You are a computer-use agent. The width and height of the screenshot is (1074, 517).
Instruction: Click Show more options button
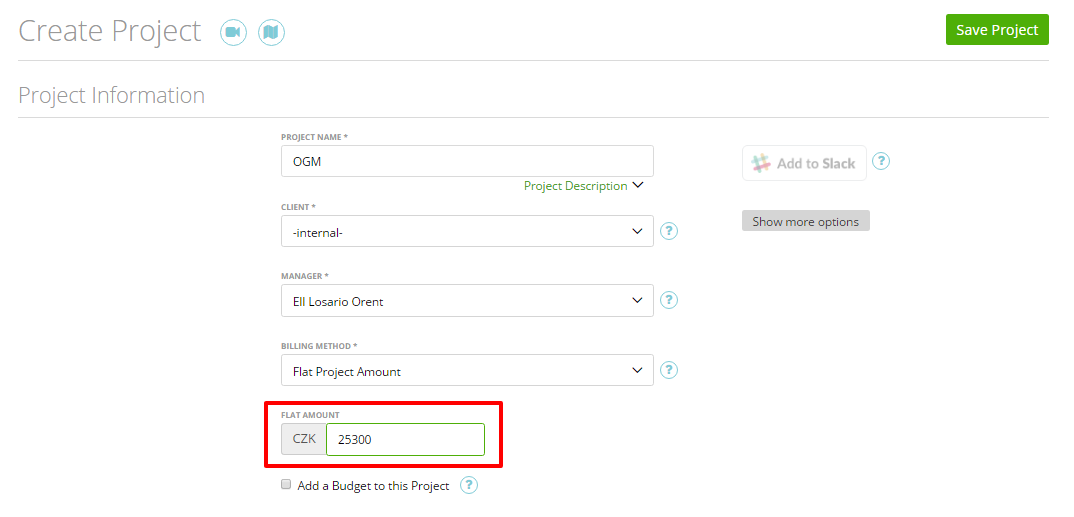tap(806, 221)
